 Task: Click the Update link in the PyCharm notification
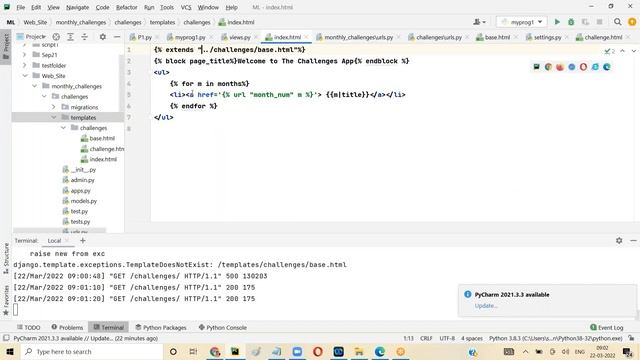[485, 306]
